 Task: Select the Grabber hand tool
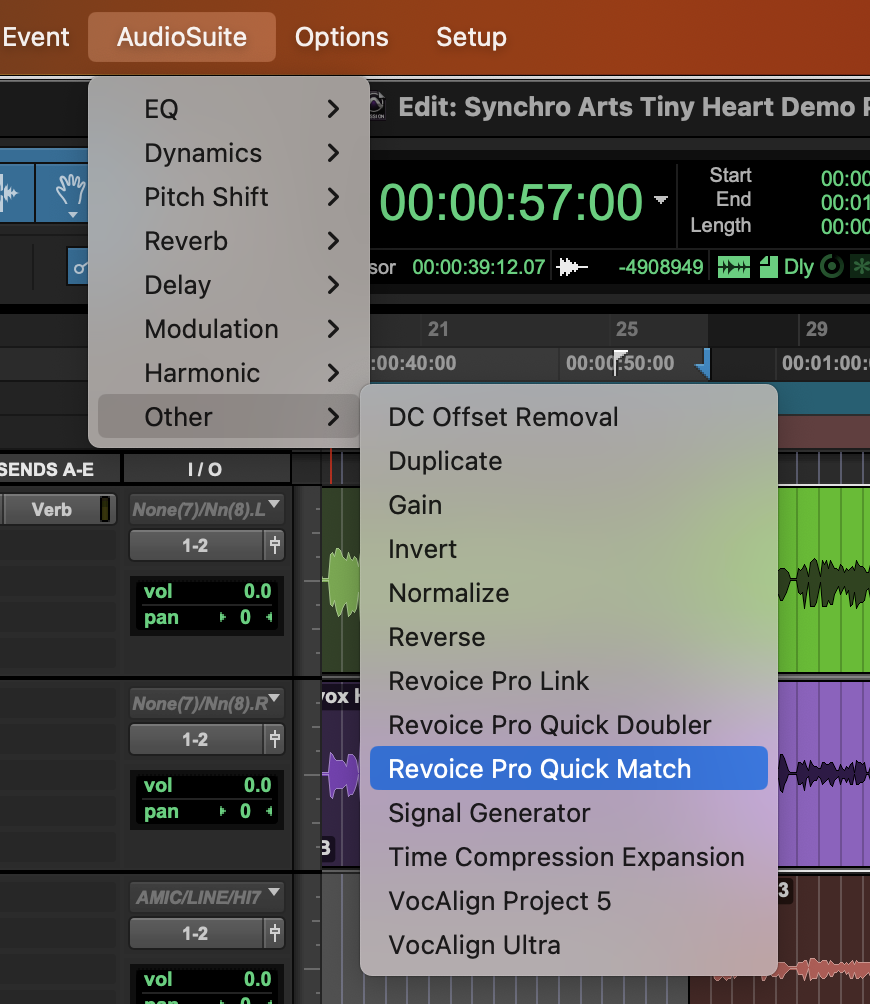(x=70, y=190)
